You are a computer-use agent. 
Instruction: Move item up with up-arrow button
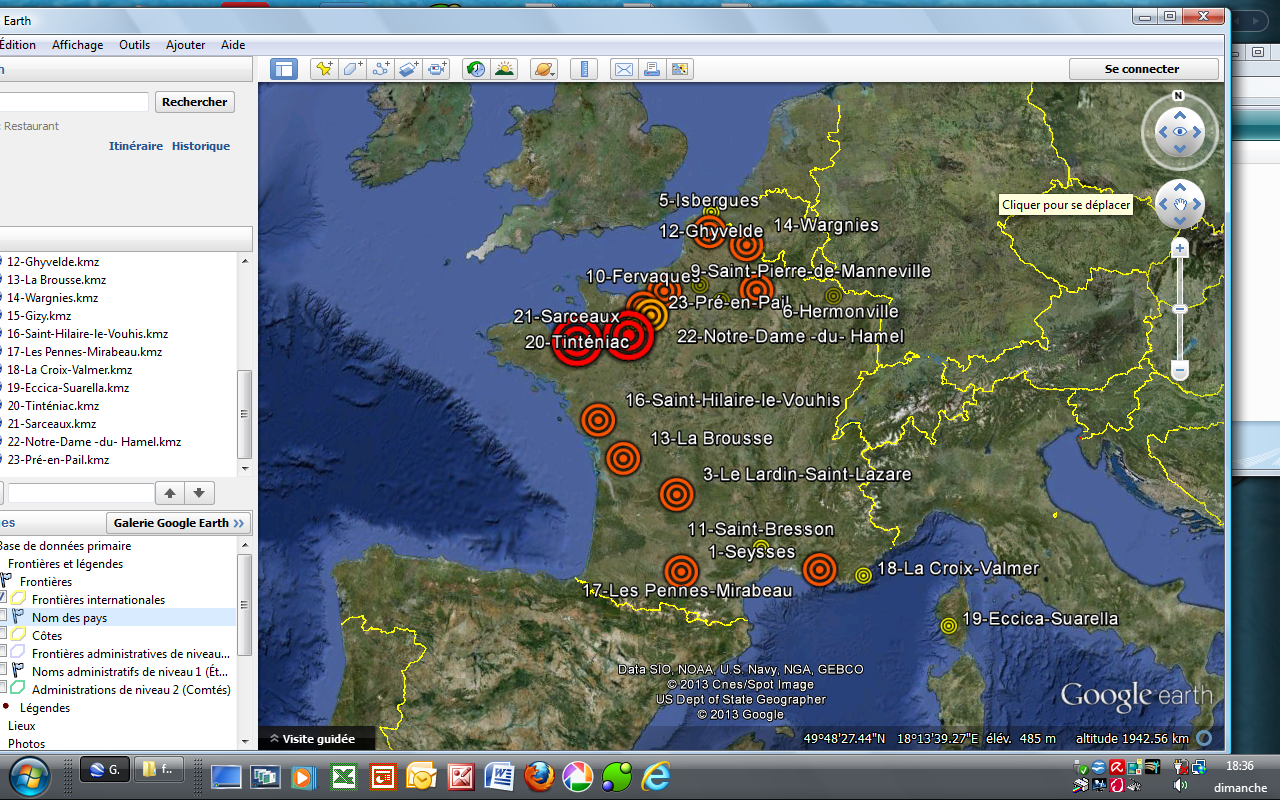(170, 493)
